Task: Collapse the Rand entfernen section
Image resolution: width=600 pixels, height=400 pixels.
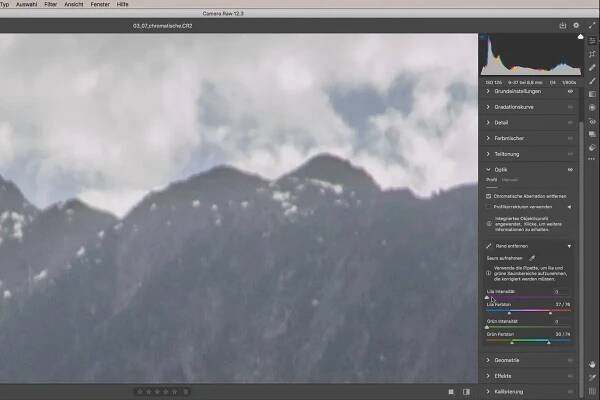Action: point(569,245)
